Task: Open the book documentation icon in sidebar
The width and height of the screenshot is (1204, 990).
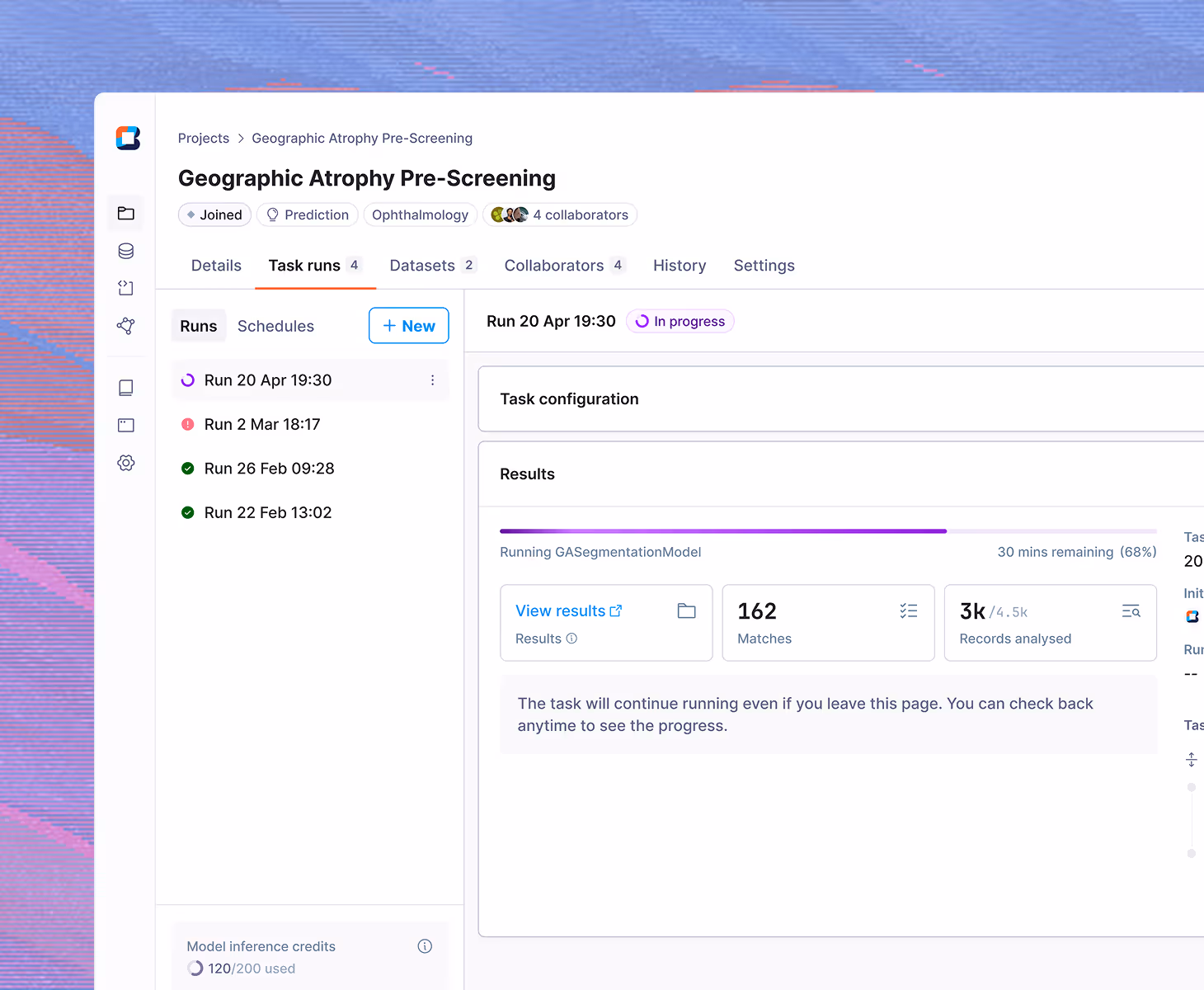Action: [x=126, y=388]
